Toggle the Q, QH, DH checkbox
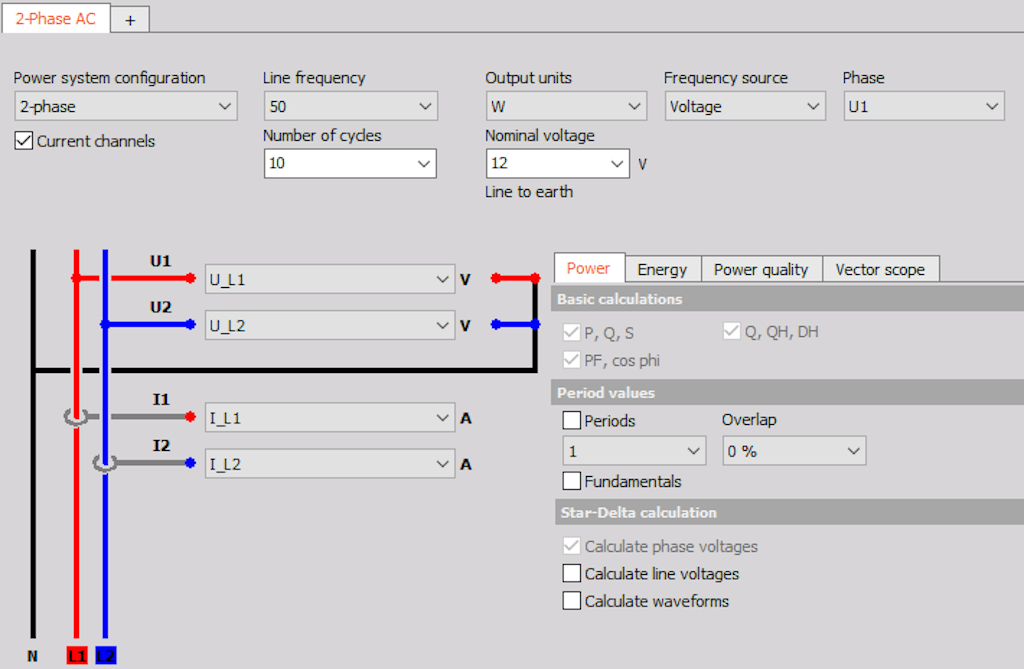Image resolution: width=1024 pixels, height=669 pixels. pos(731,331)
